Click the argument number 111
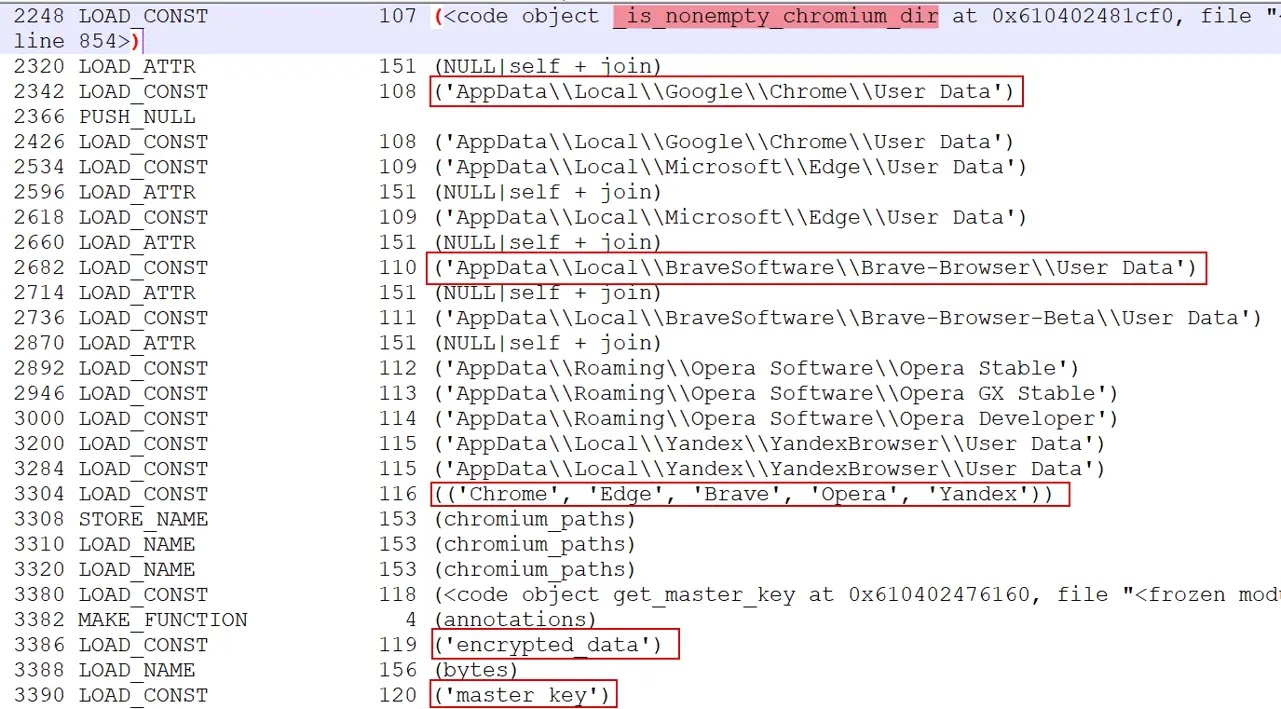 click(x=398, y=317)
